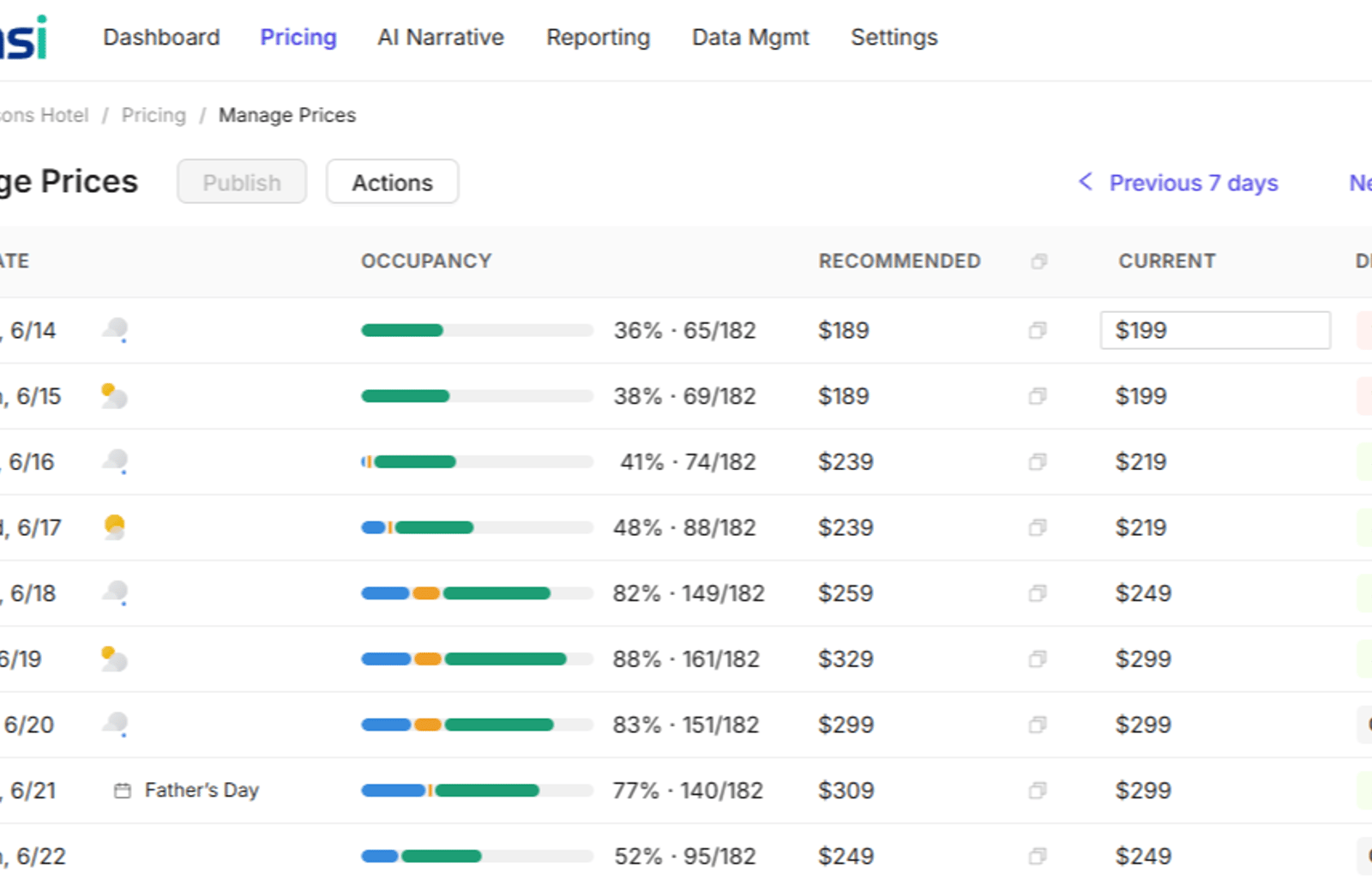The height and width of the screenshot is (885, 1372).
Task: Click the occupancy bar for 6/16
Action: [477, 462]
